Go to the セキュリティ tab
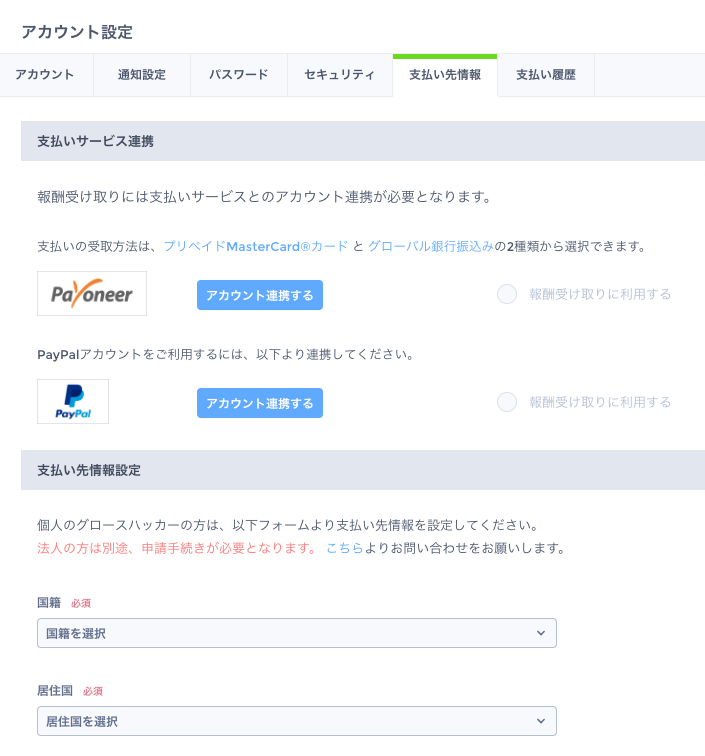 click(x=340, y=75)
